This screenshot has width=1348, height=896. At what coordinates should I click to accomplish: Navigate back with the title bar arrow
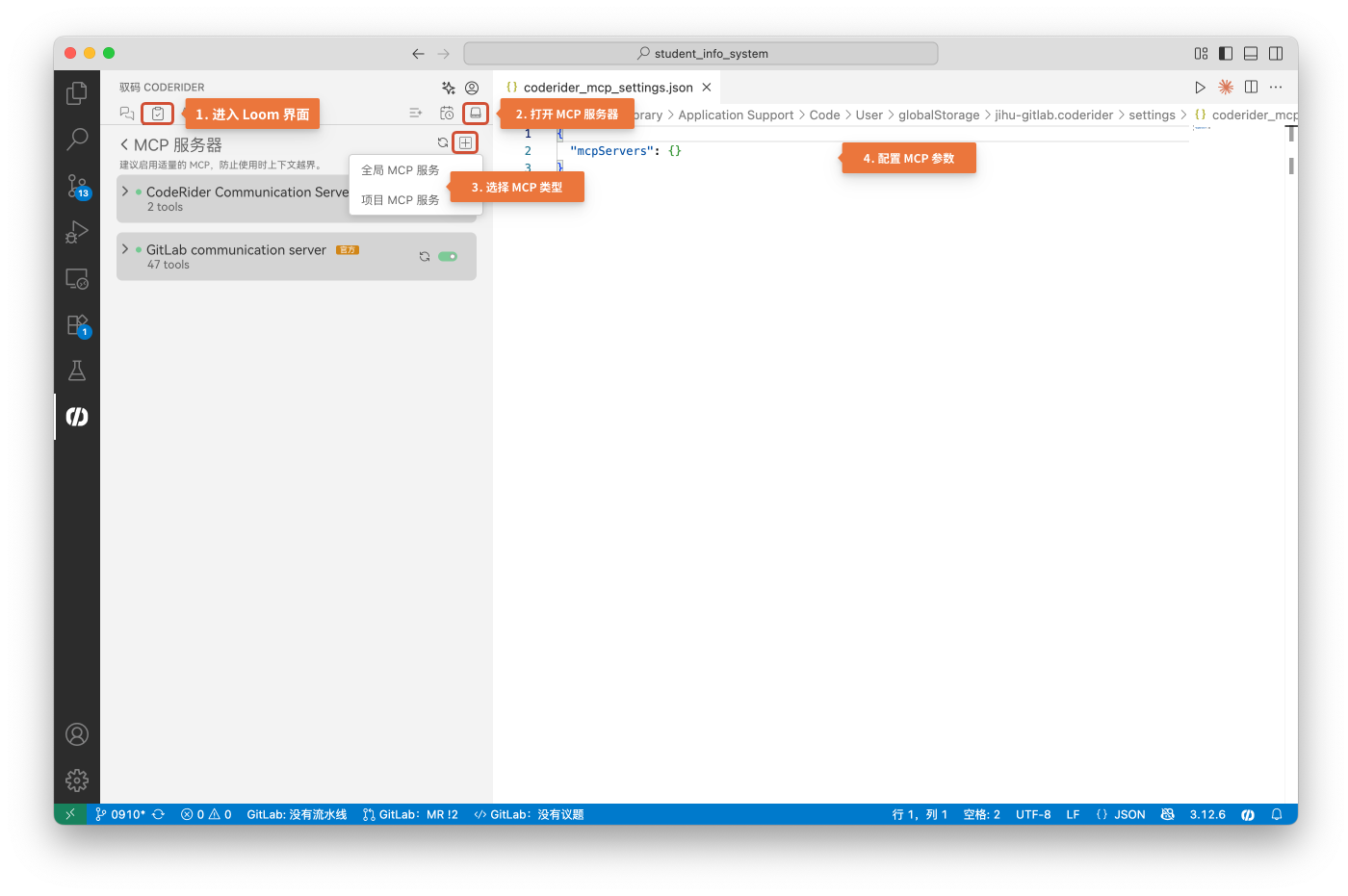[418, 54]
